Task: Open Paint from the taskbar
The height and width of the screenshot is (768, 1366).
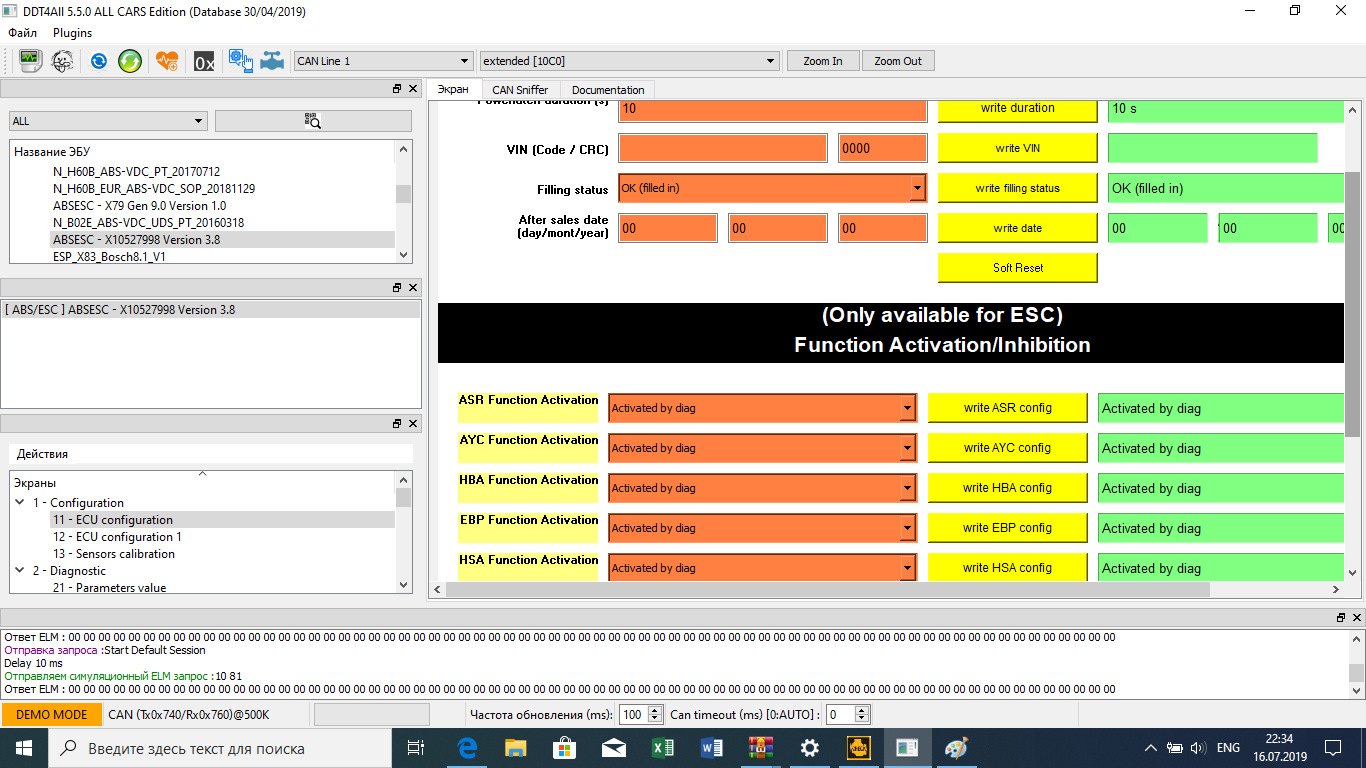Action: click(957, 748)
